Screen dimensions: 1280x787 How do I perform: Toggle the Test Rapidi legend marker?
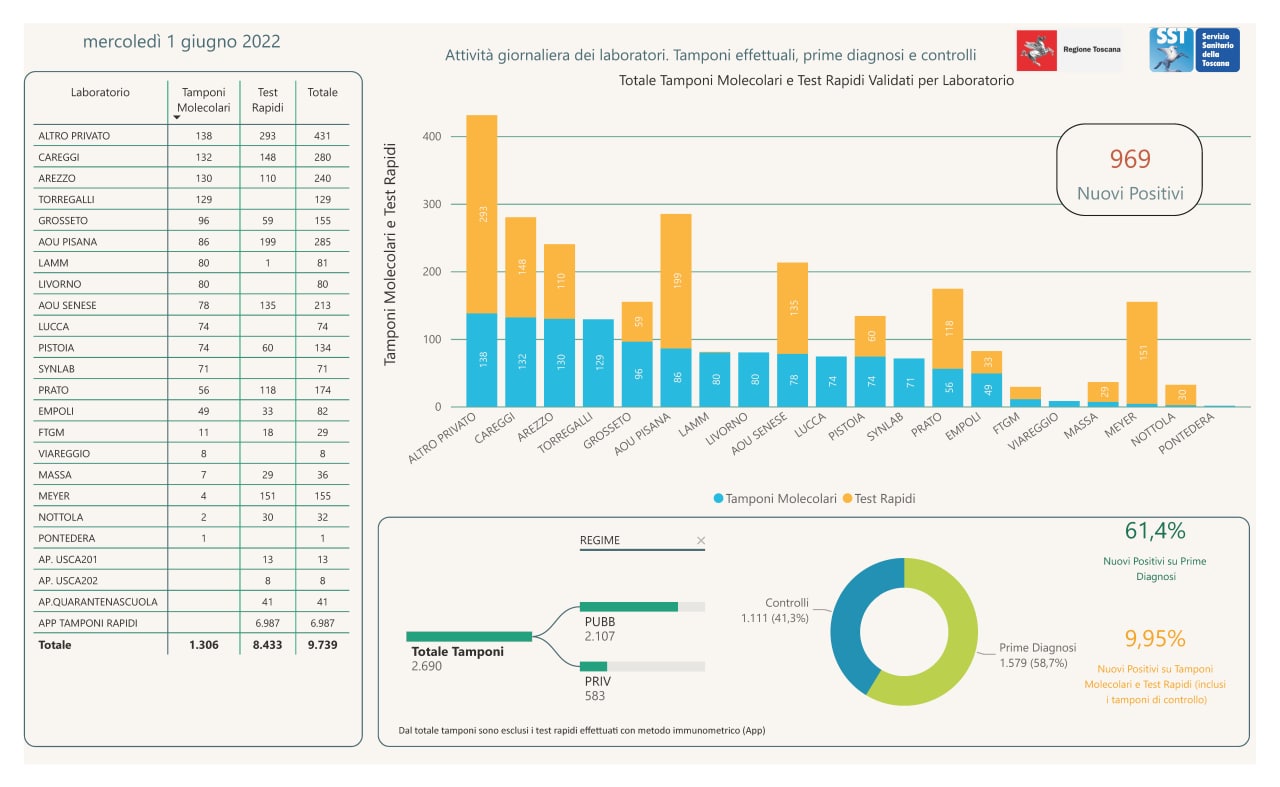click(x=847, y=498)
